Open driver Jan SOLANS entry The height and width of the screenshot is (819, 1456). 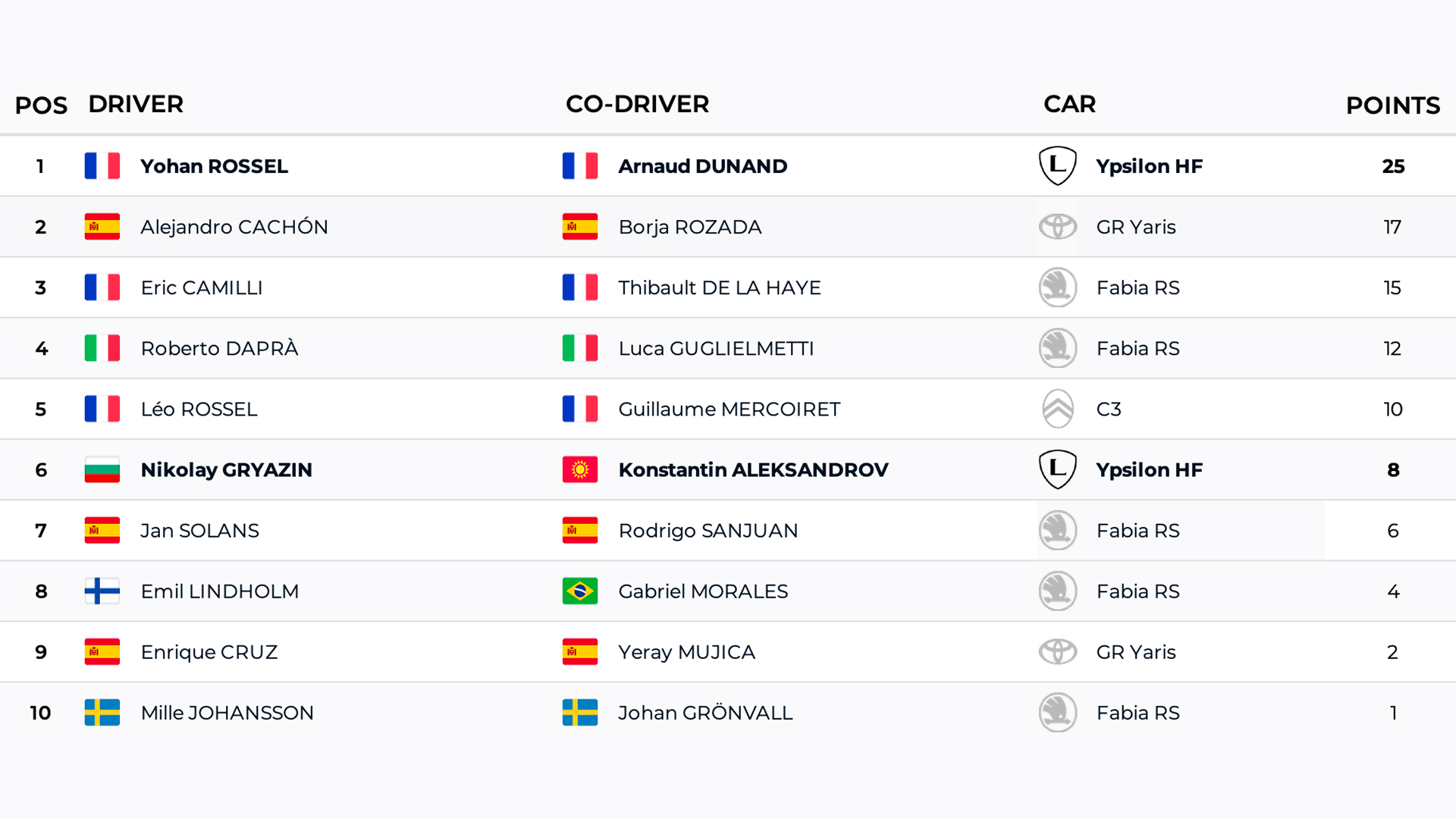pyautogui.click(x=199, y=530)
